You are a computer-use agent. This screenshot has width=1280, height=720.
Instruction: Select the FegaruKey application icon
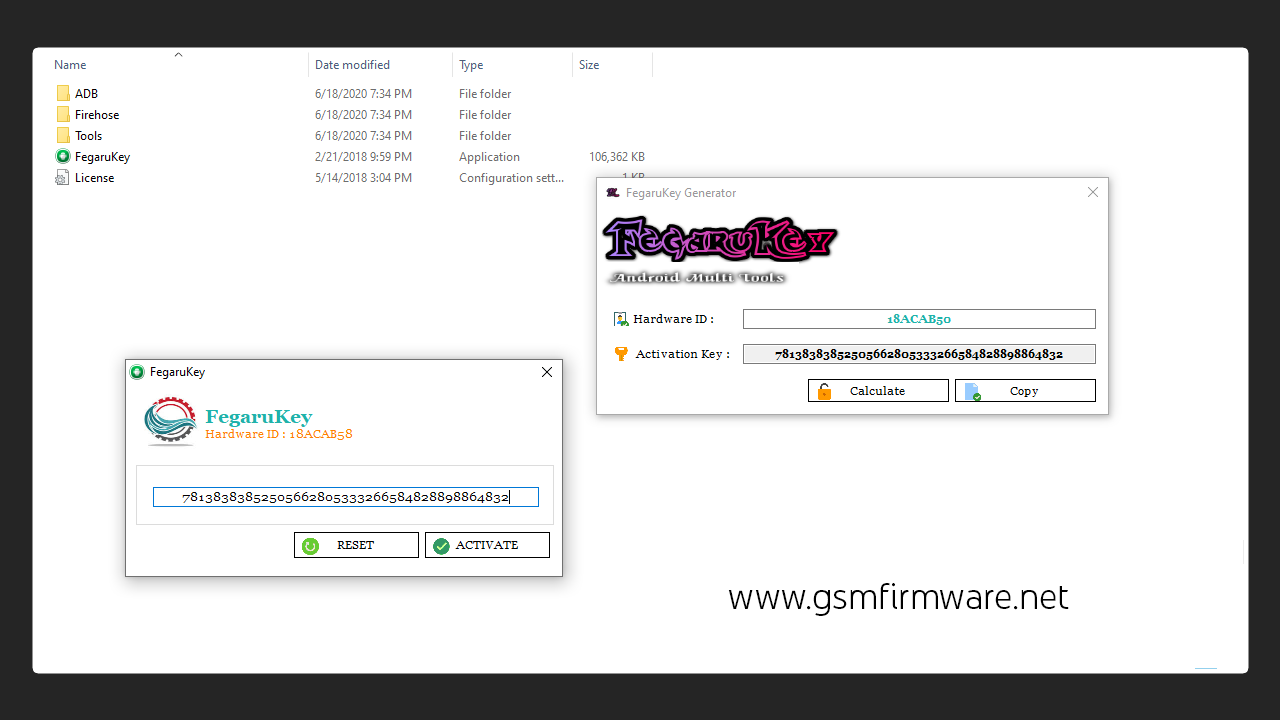pyautogui.click(x=62, y=156)
